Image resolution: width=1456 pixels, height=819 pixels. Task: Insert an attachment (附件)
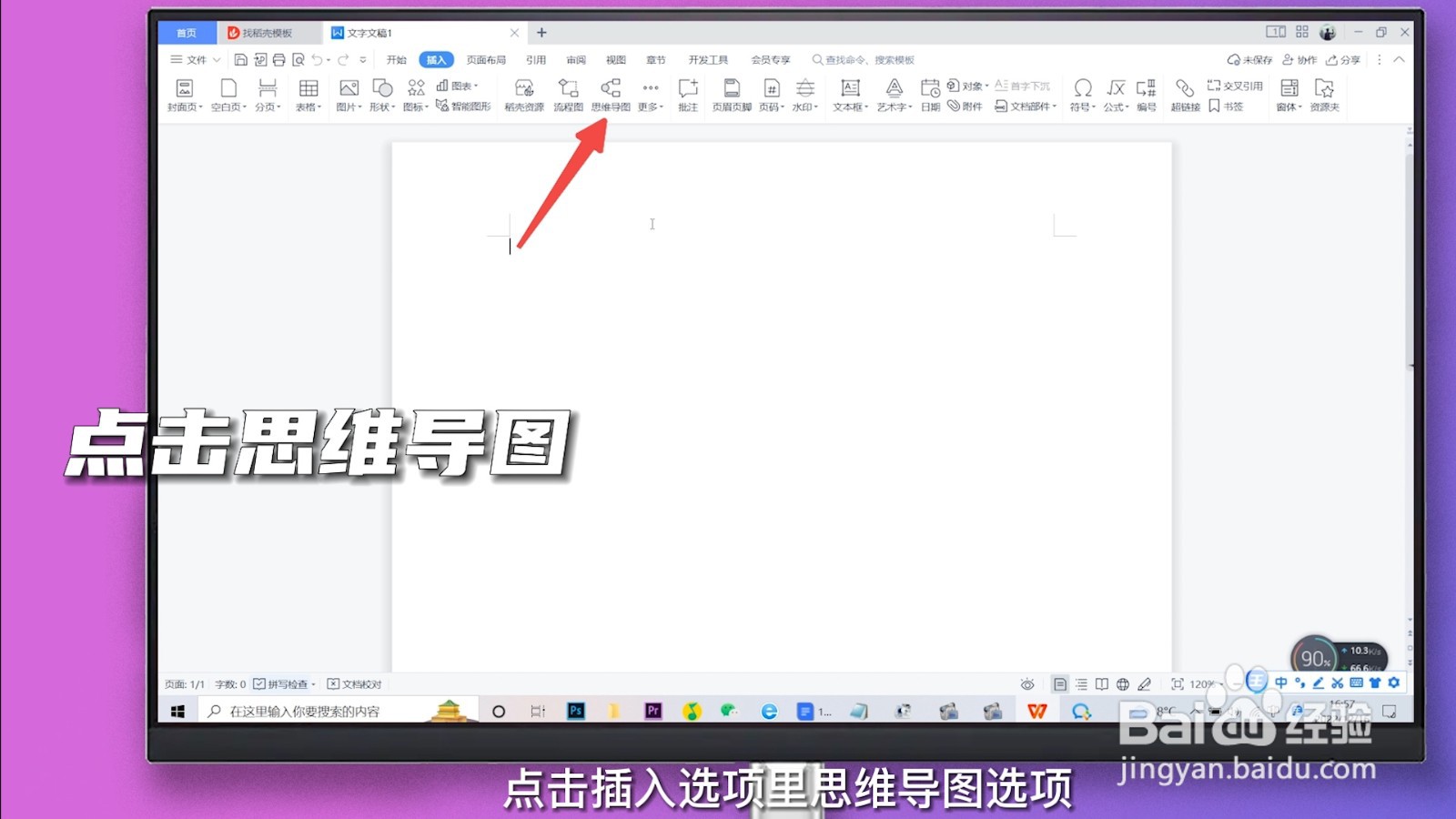[965, 106]
